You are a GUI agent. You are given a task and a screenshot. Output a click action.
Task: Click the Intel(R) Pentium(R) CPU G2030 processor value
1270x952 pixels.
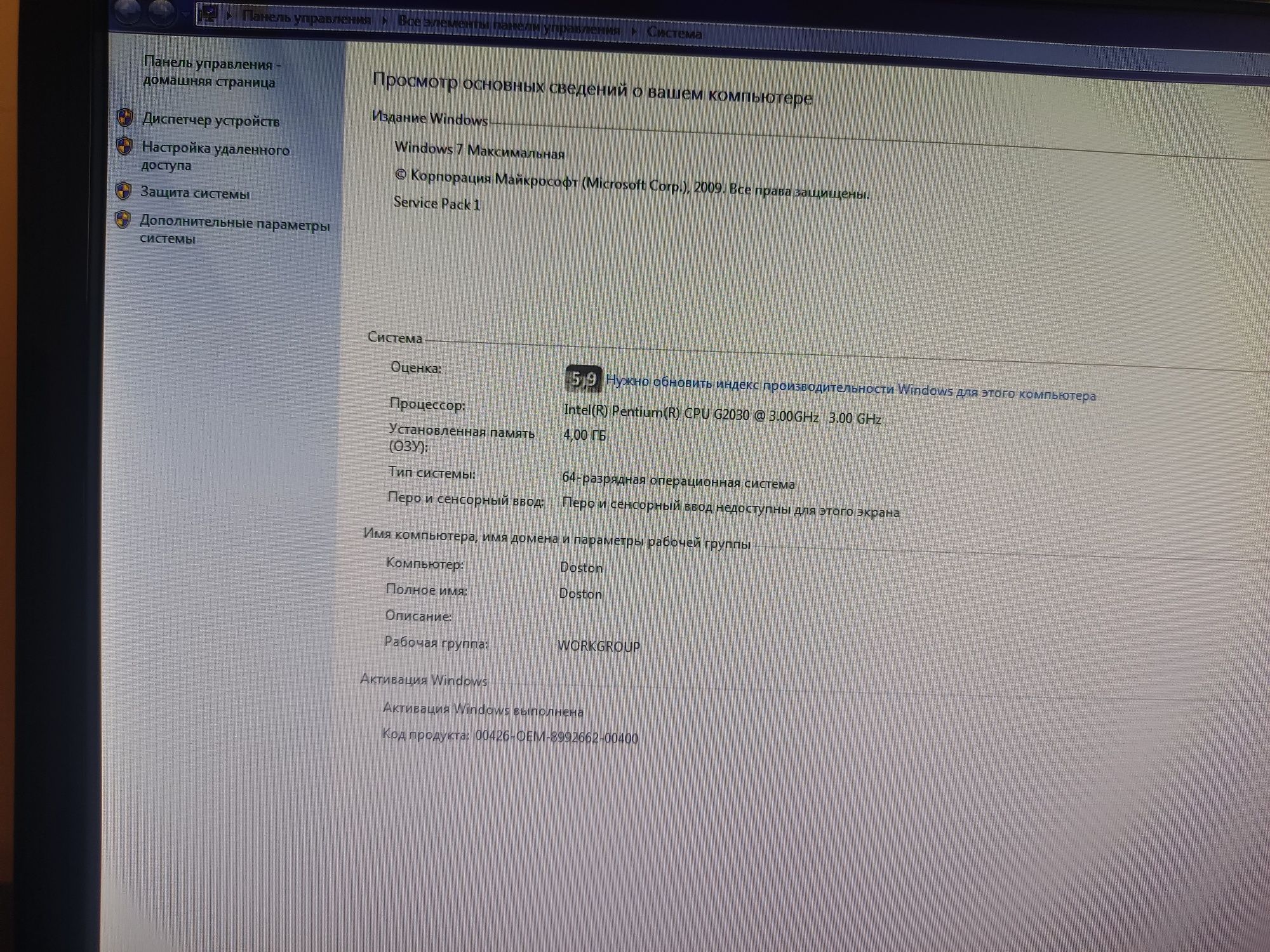722,414
